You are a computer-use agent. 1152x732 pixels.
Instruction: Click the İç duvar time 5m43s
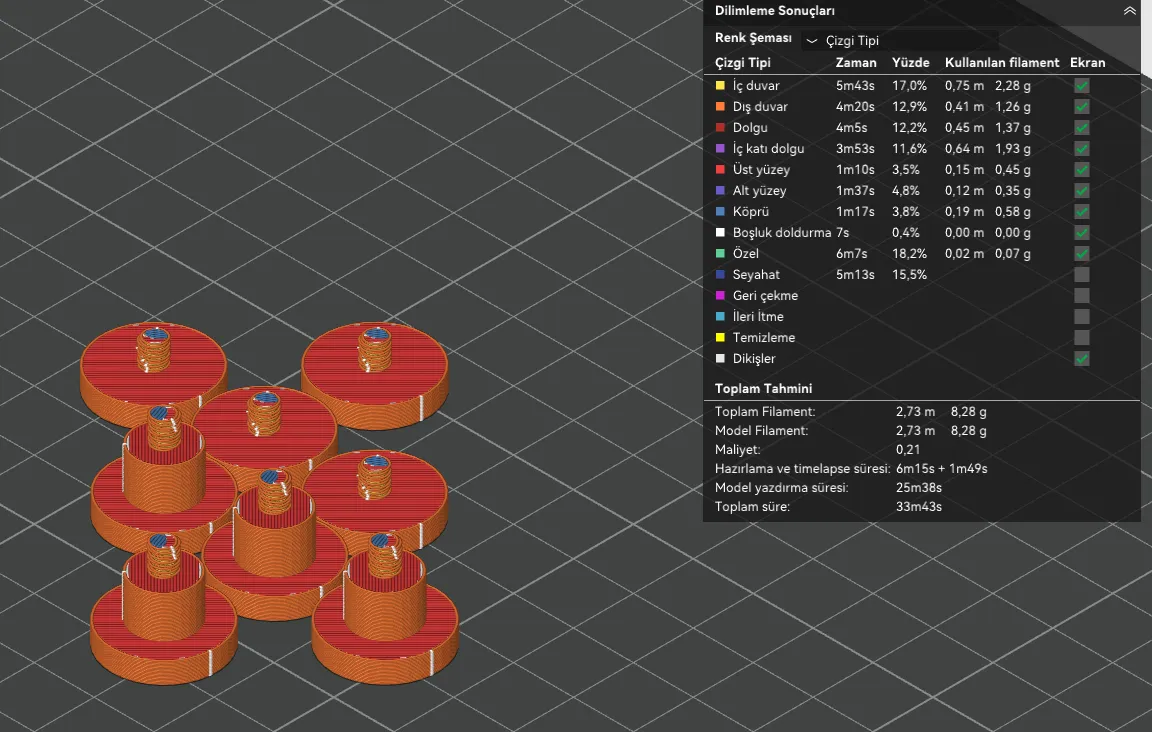(855, 86)
